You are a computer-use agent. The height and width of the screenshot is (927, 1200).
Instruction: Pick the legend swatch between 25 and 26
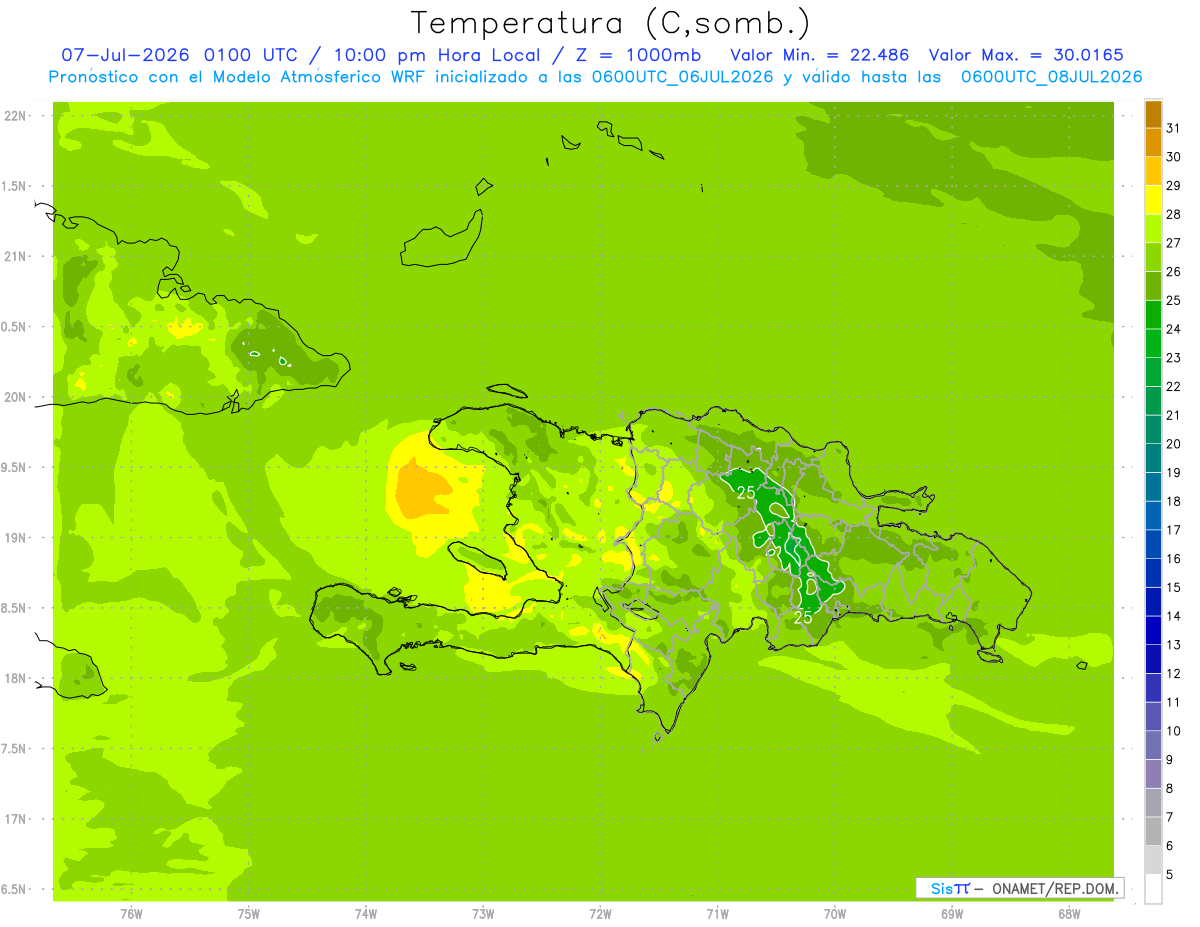click(x=1153, y=286)
